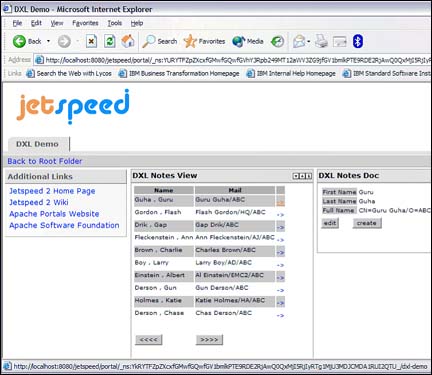Open the Favorites menu
Image resolution: width=432 pixels, height=375 pixels.
point(85,23)
